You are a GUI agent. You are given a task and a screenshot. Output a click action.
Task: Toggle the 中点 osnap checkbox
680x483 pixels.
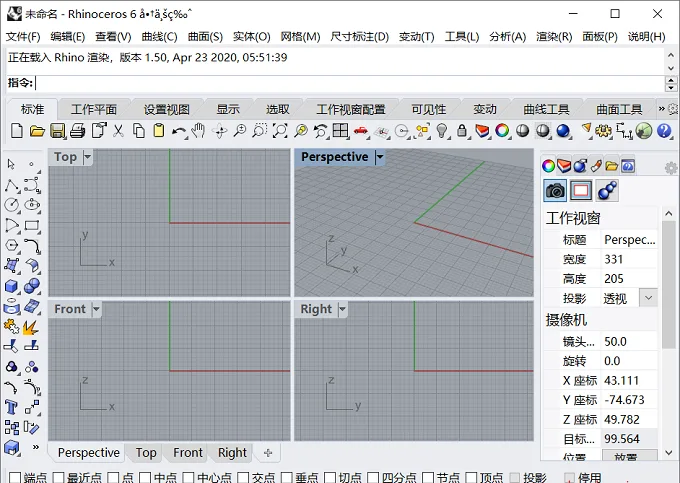(145, 477)
